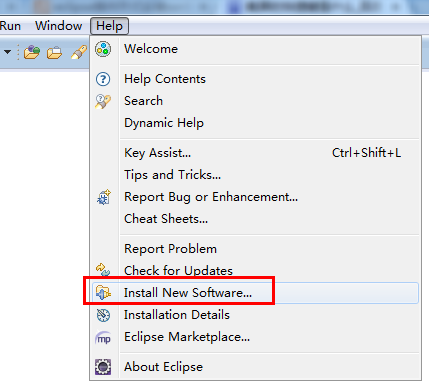Launch Eclipse Marketplace... from menu
The width and height of the screenshot is (429, 385).
(255, 337)
